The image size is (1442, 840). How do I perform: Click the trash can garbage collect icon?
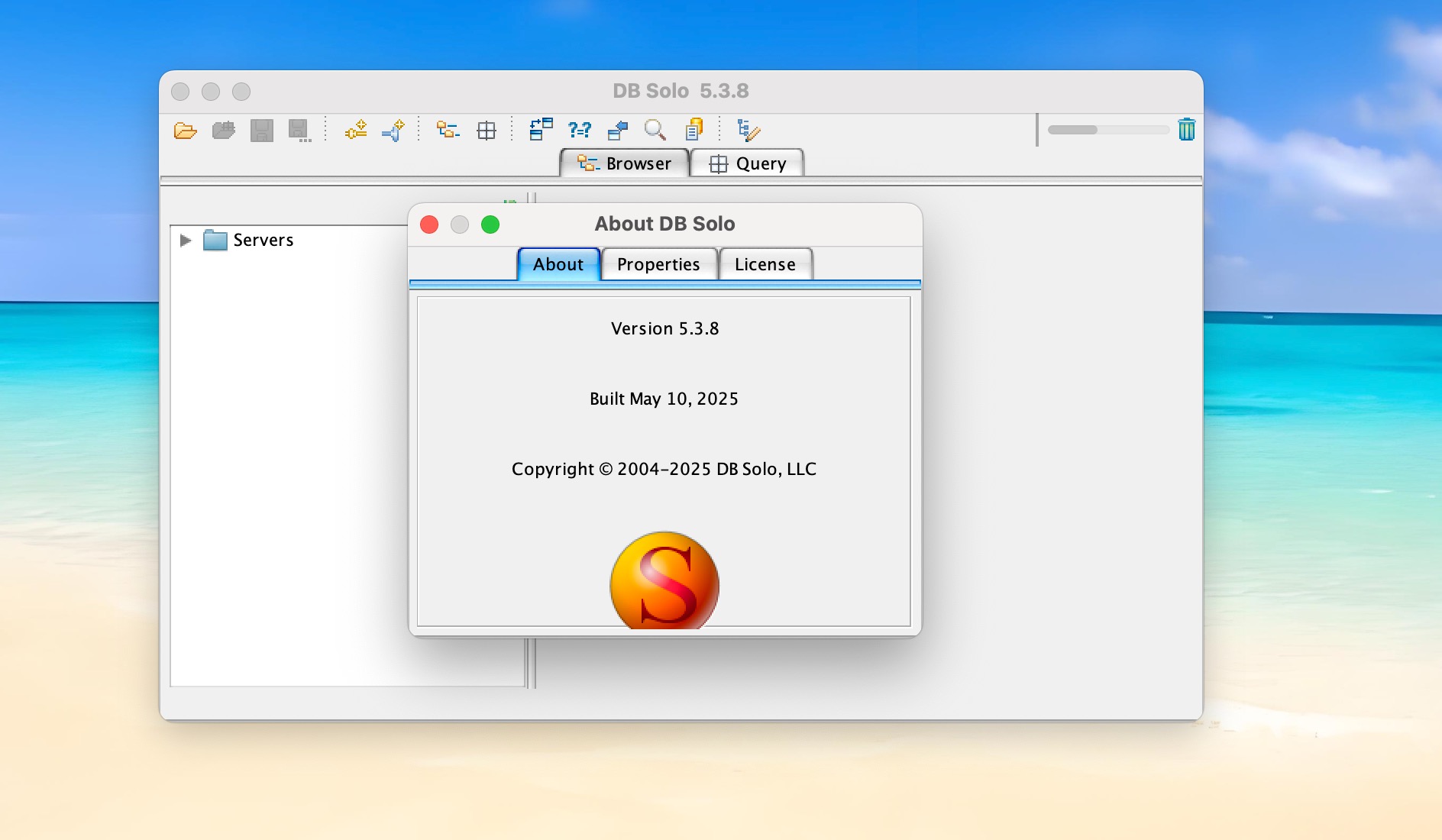(x=1186, y=129)
